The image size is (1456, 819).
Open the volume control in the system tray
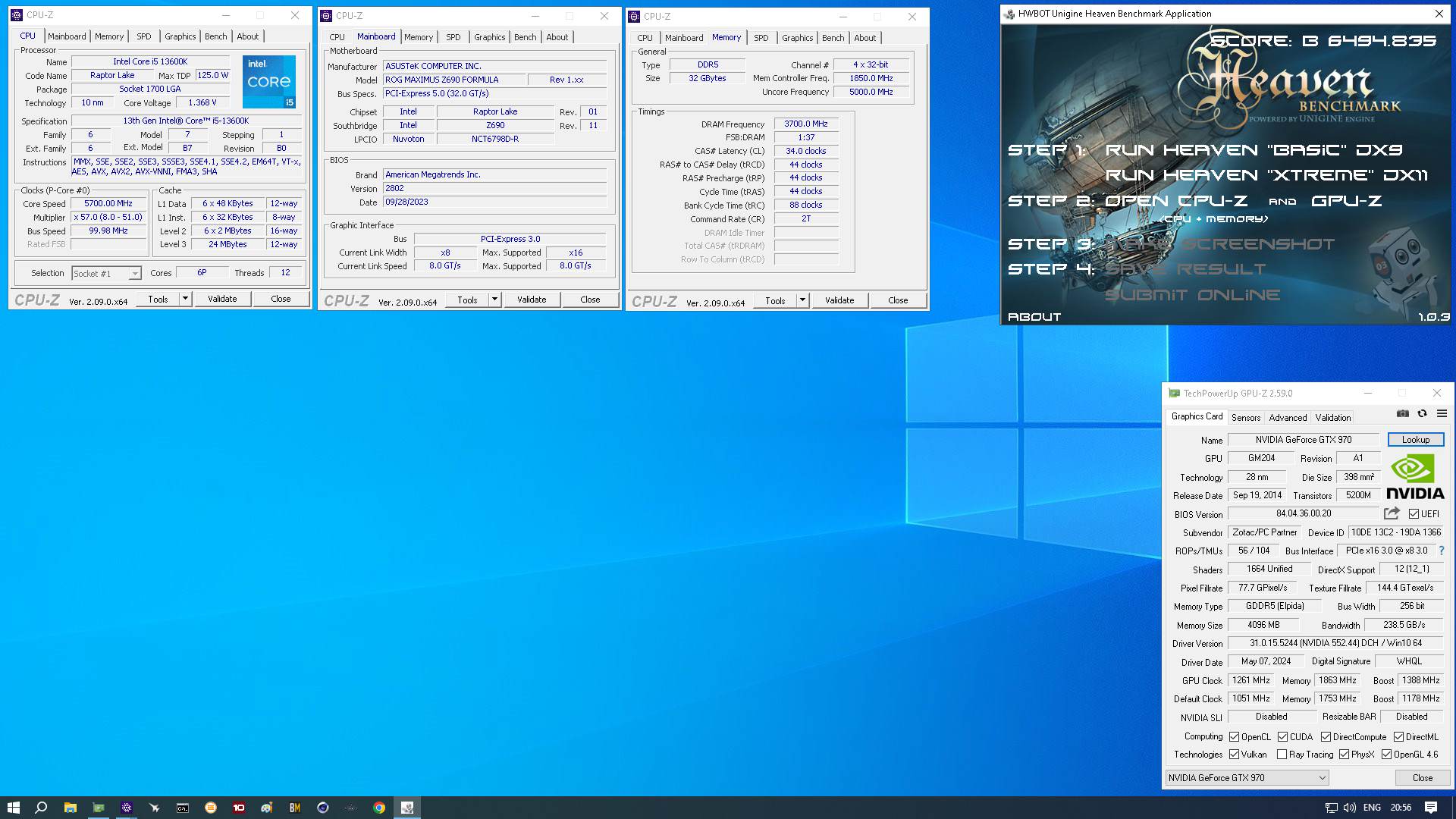tap(1350, 808)
